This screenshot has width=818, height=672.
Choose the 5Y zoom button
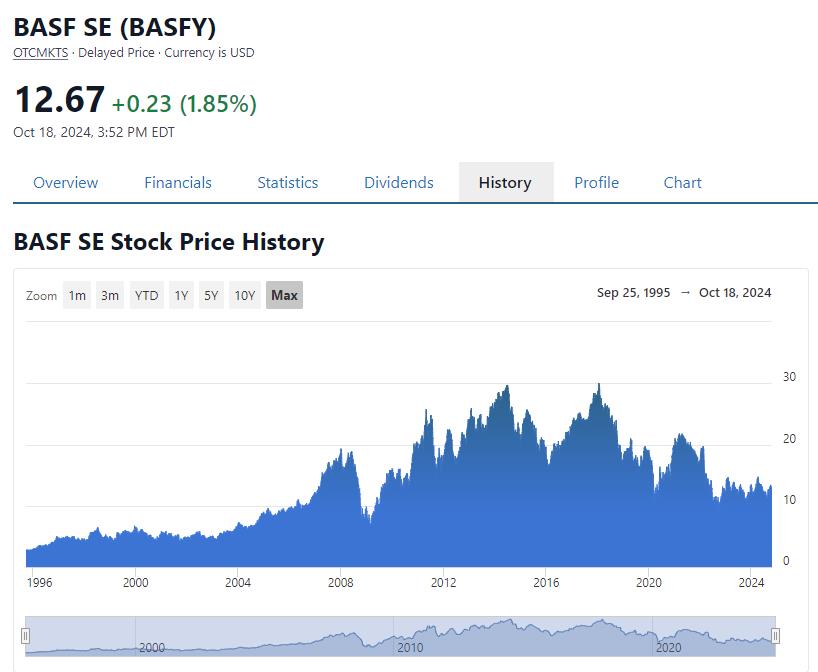[211, 295]
